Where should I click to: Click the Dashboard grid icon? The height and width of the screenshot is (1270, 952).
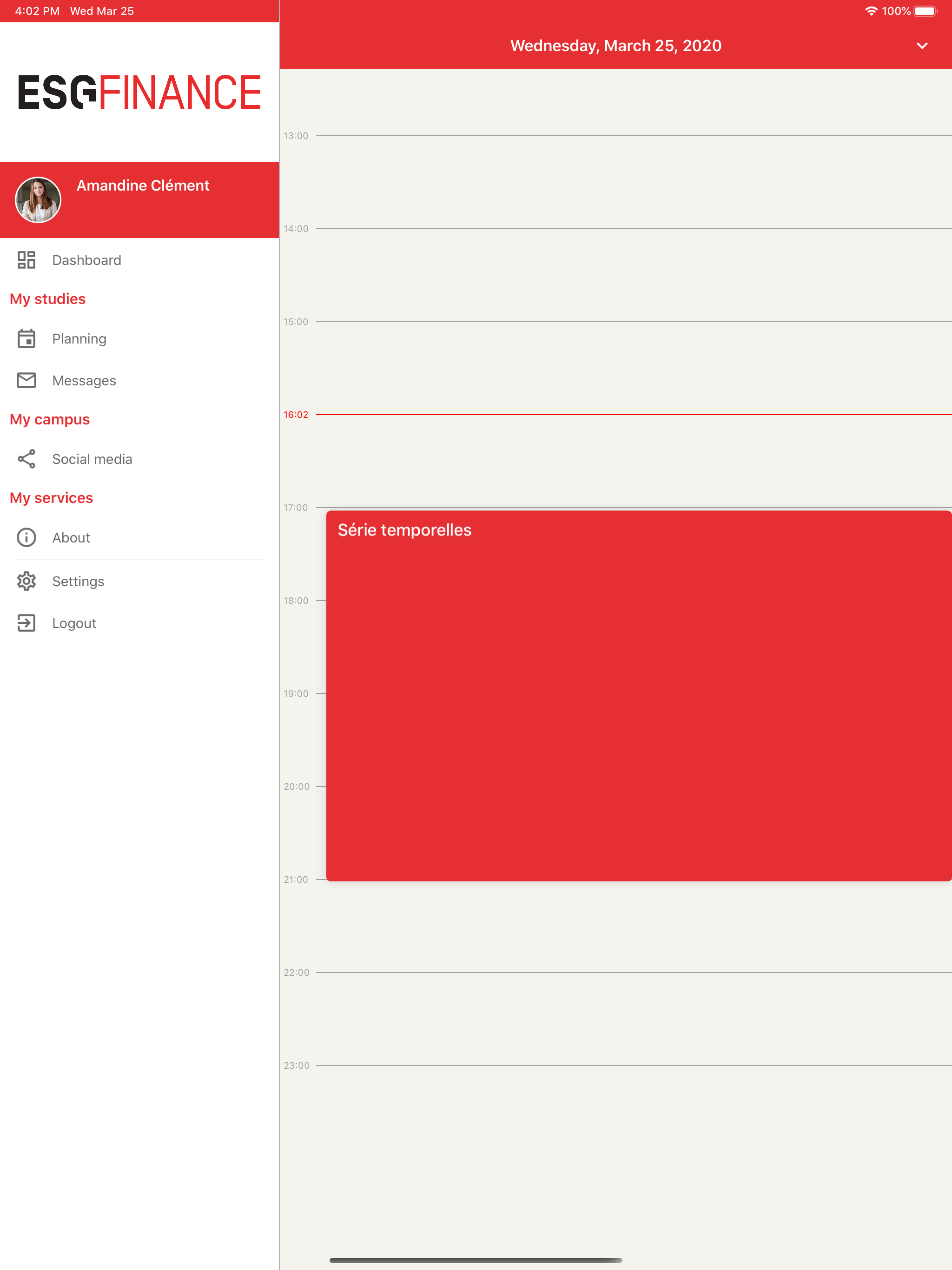coord(26,260)
